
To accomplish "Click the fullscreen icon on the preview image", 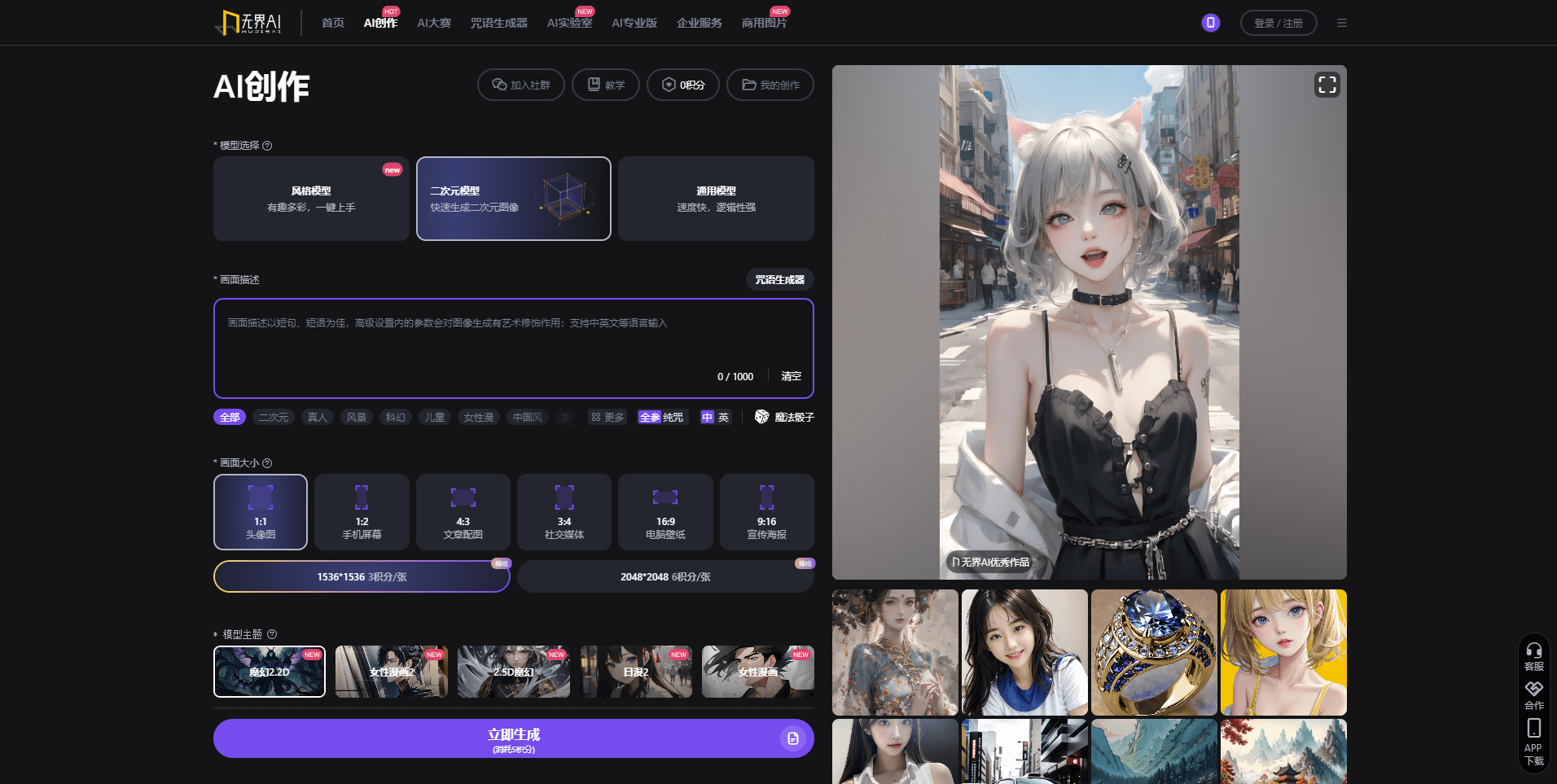I will tap(1327, 85).
